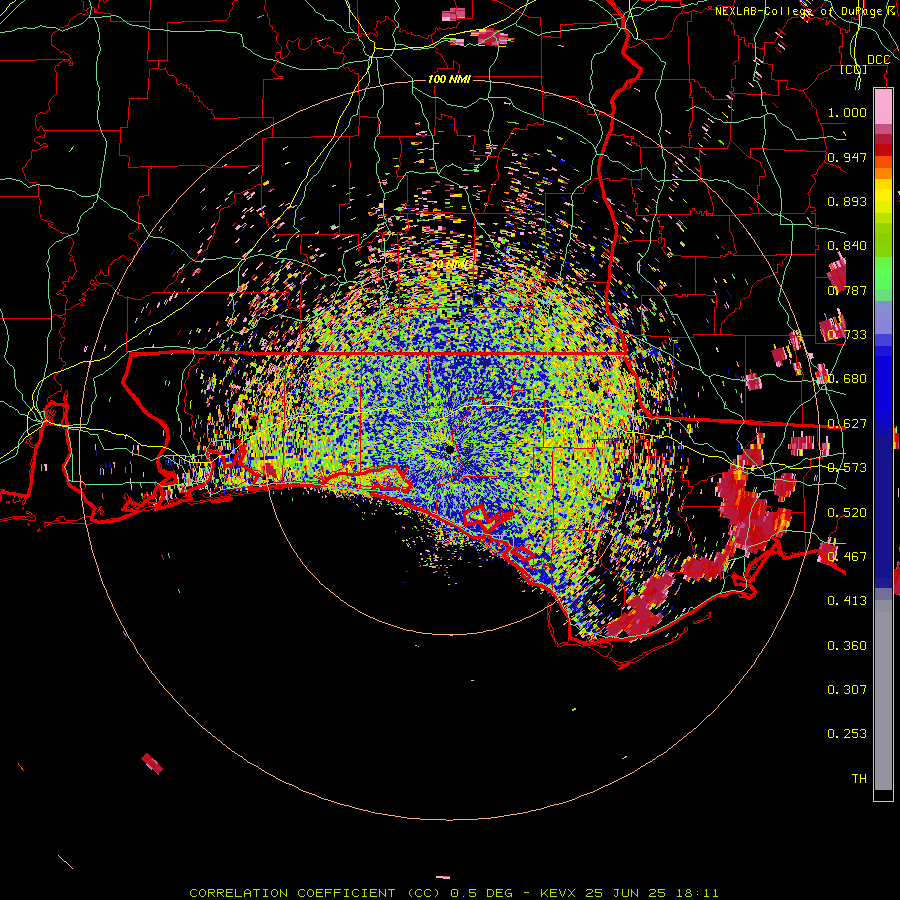Pick the light pink top segment of color bar
Image resolution: width=900 pixels, height=900 pixels.
883,107
